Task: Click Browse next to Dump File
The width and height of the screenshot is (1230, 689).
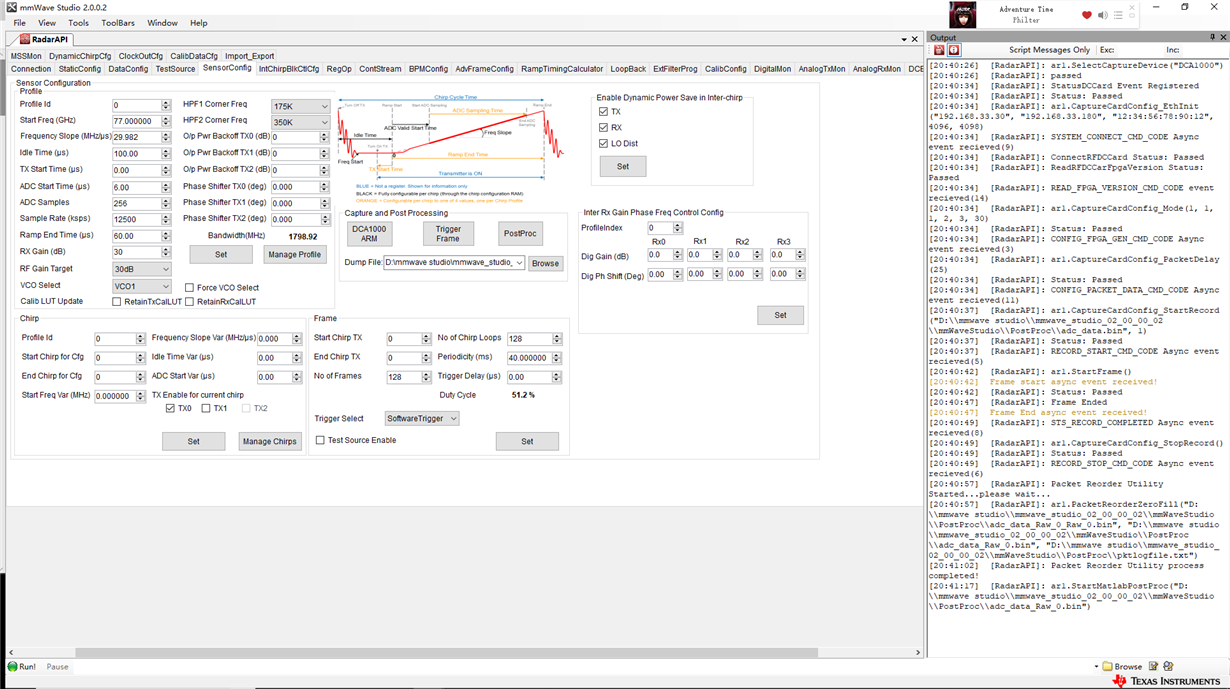Action: pos(545,263)
